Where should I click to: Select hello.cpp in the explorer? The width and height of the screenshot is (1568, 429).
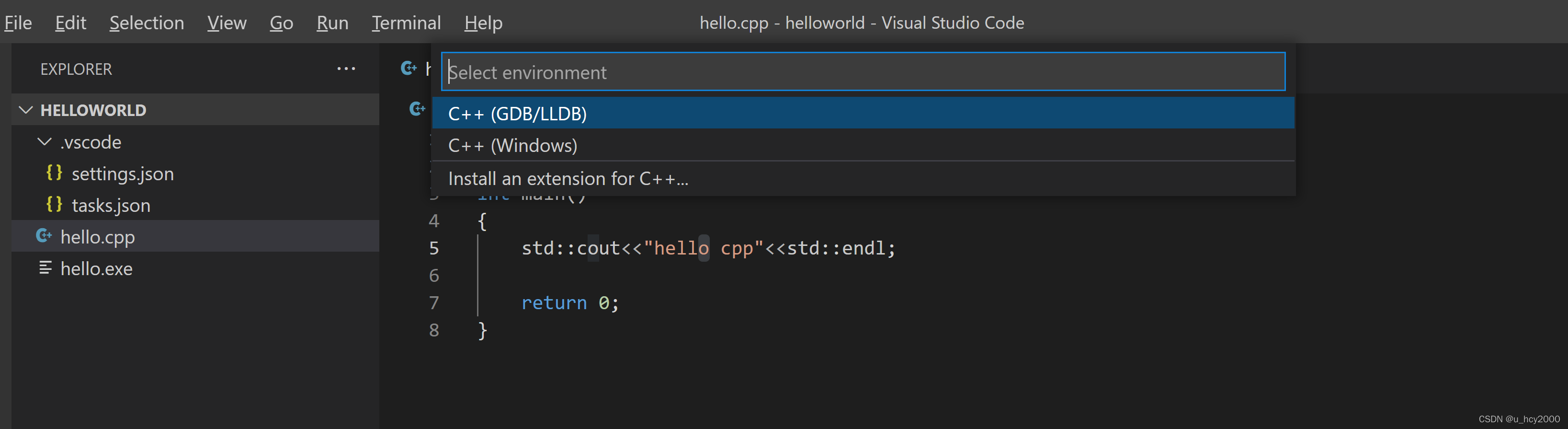pyautogui.click(x=195, y=236)
